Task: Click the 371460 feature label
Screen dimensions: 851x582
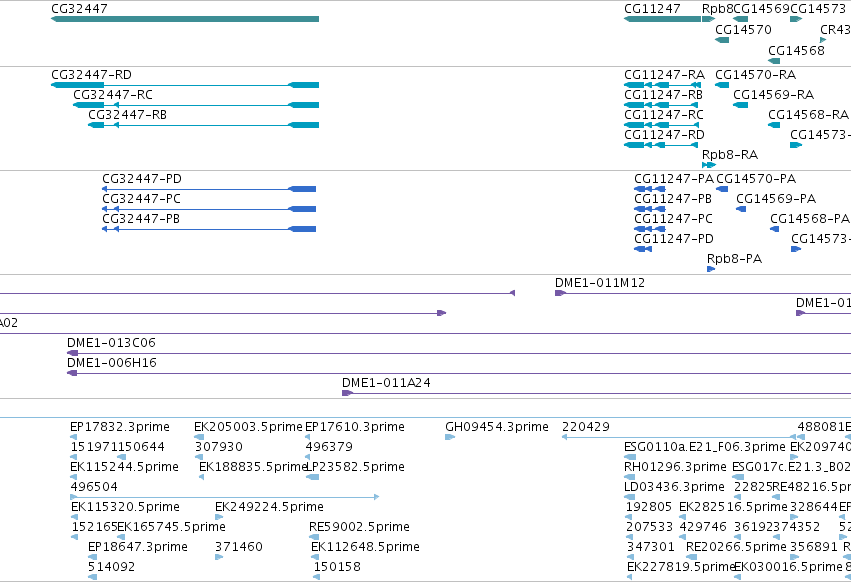Action: point(239,547)
